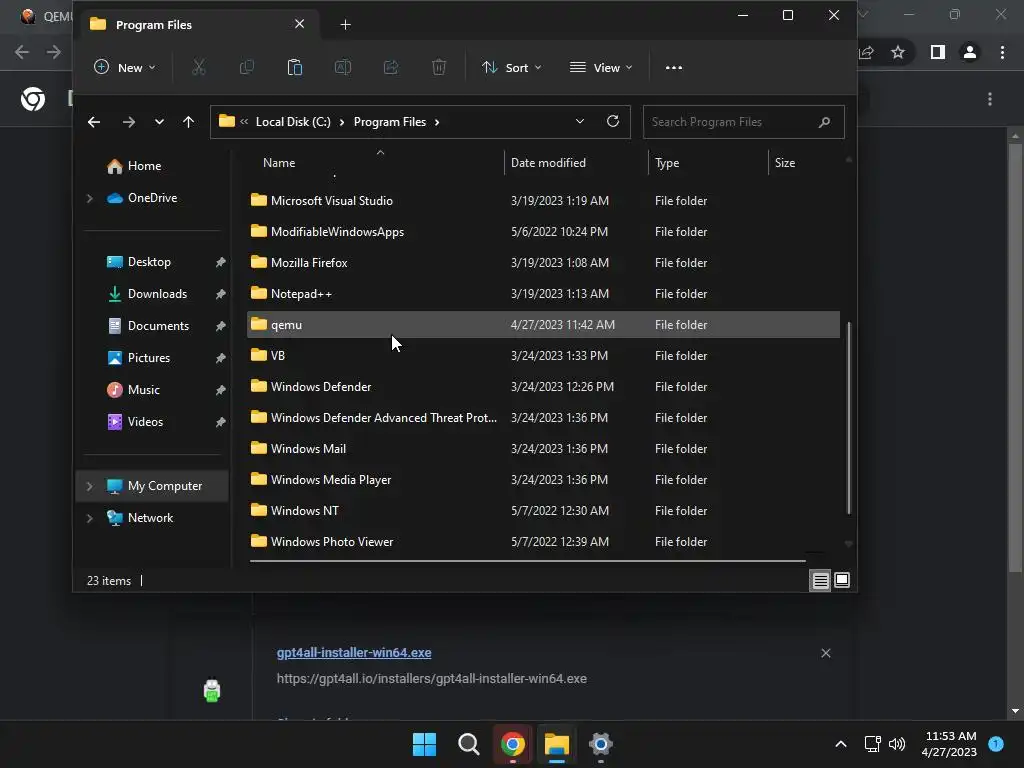Open Pictures quick access folder
Image resolution: width=1024 pixels, height=768 pixels.
tap(138, 358)
